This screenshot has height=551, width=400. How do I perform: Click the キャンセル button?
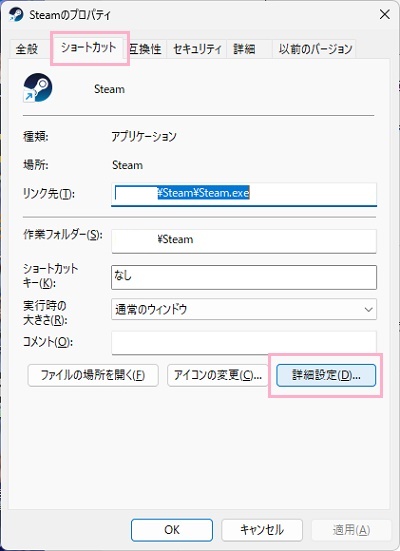coord(262,530)
